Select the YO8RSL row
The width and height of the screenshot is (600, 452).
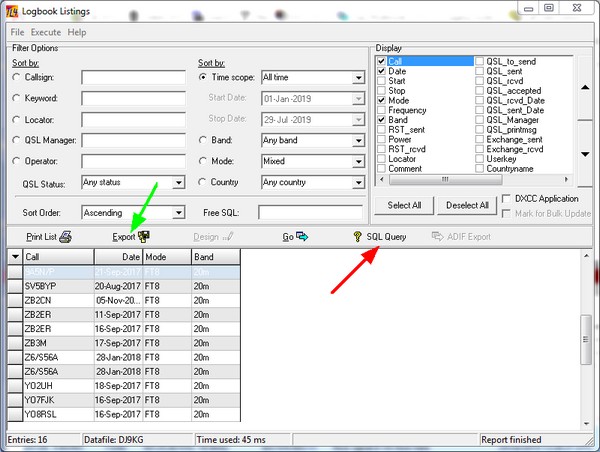[124, 414]
